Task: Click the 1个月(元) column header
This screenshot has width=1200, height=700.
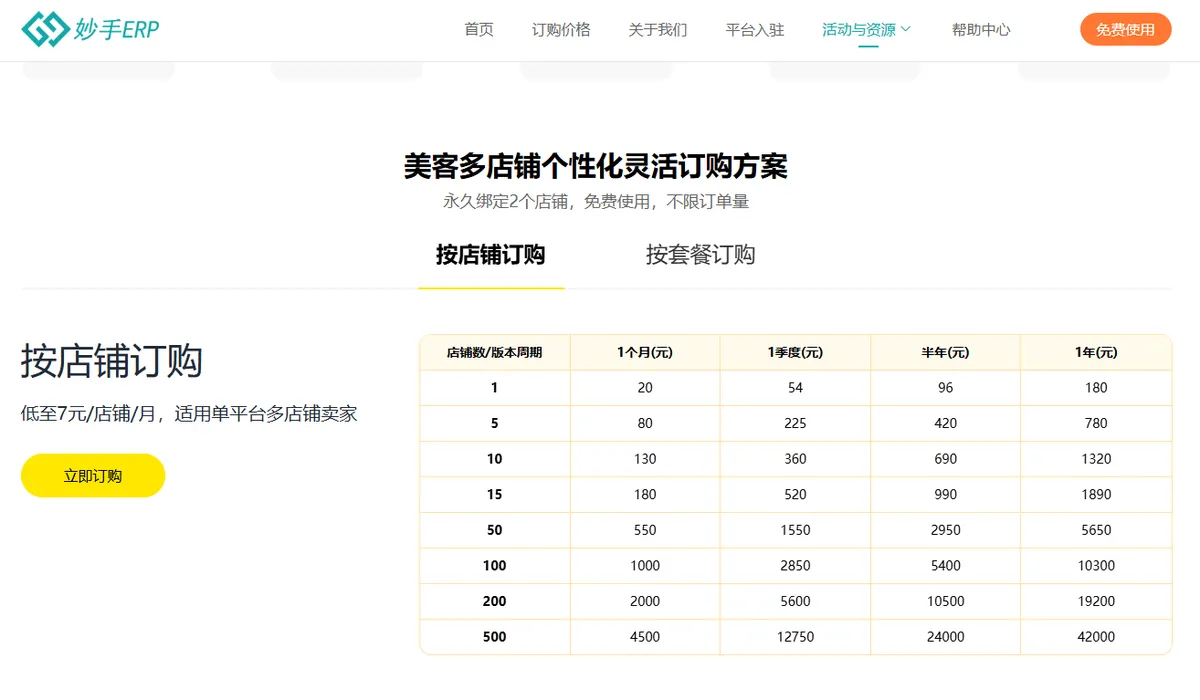Action: [x=645, y=352]
